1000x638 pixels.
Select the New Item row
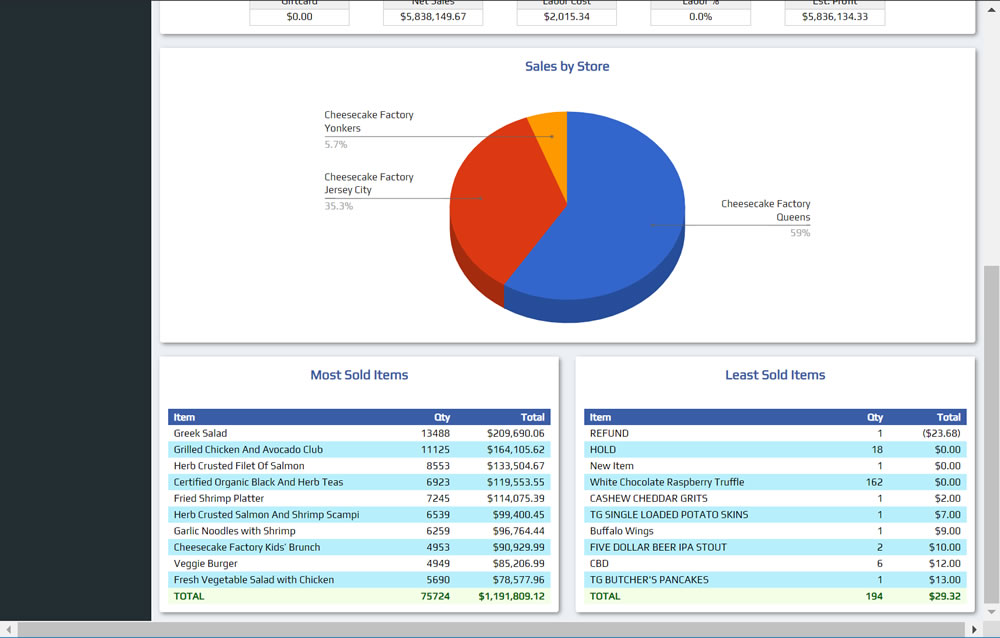point(775,466)
